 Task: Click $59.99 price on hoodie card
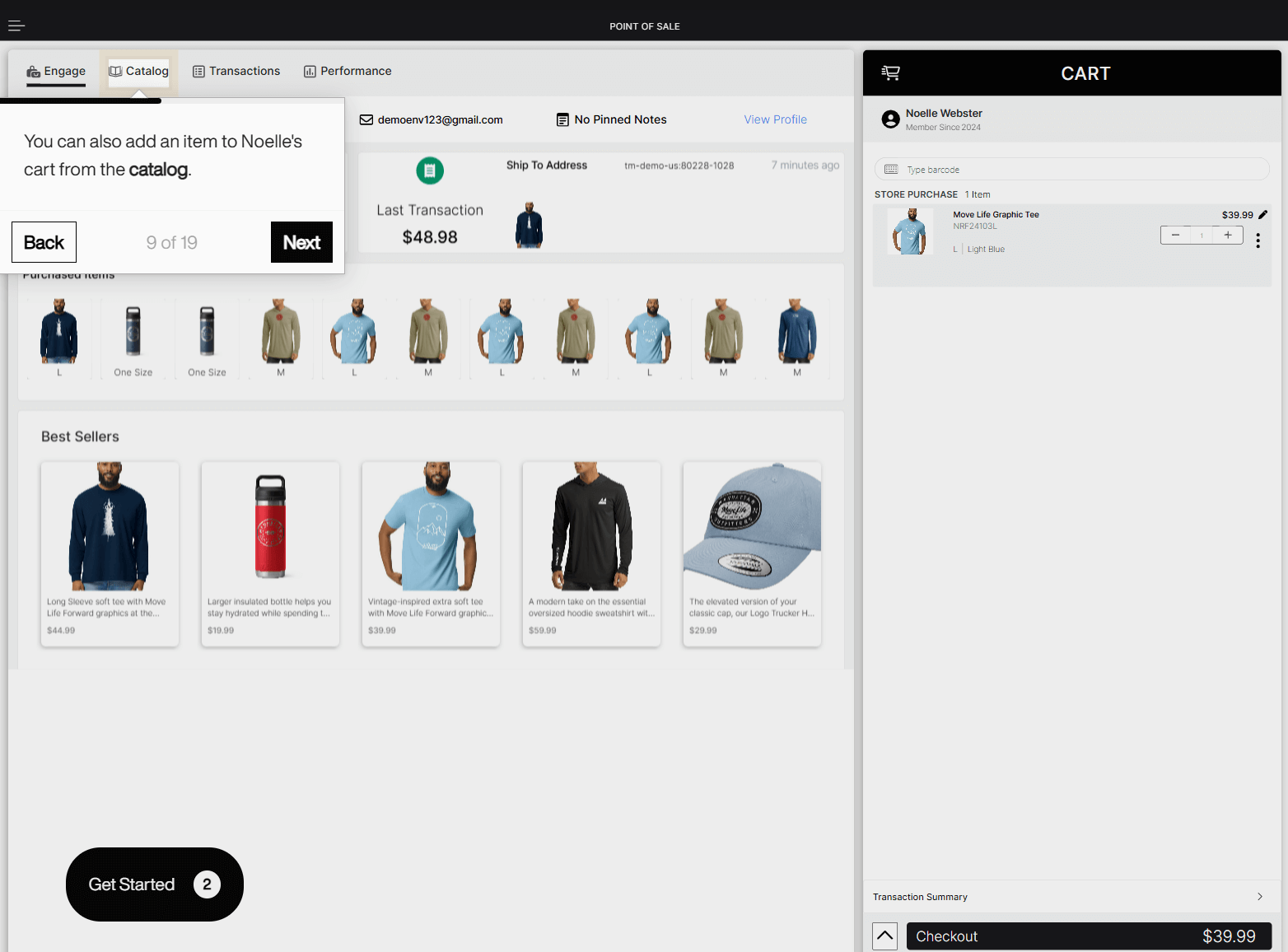click(543, 631)
